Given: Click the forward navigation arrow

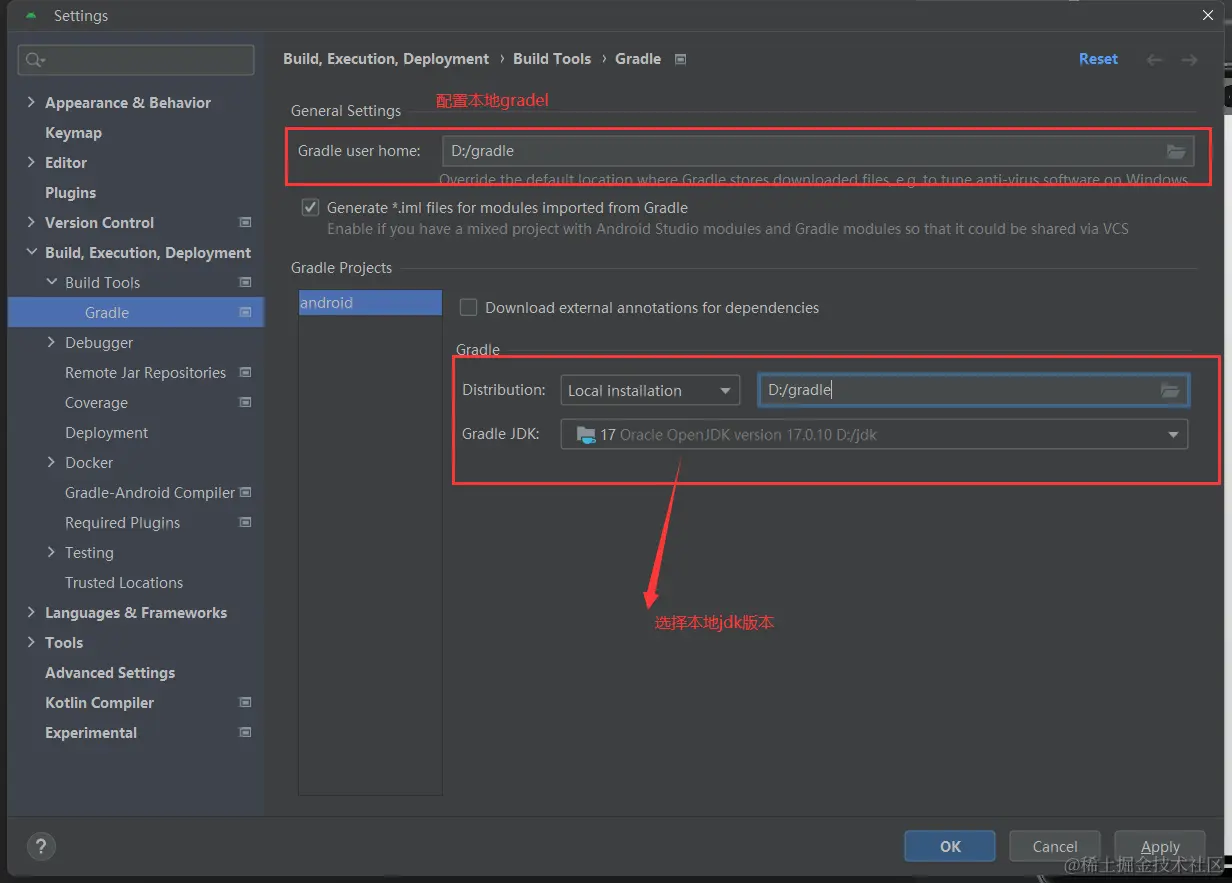Looking at the screenshot, I should (x=1189, y=60).
